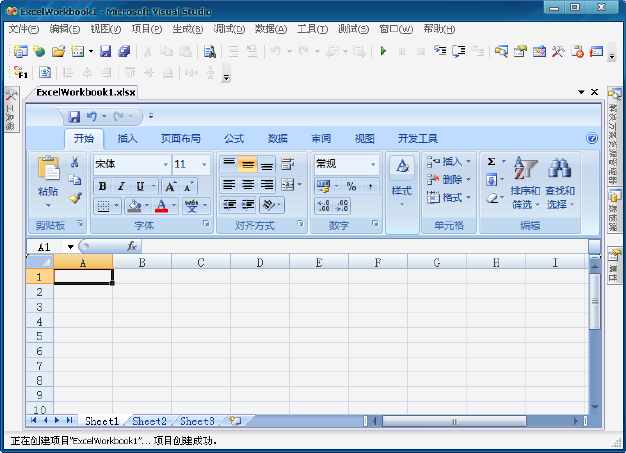
Task: Open the number format dropdown 常规
Action: 373,164
